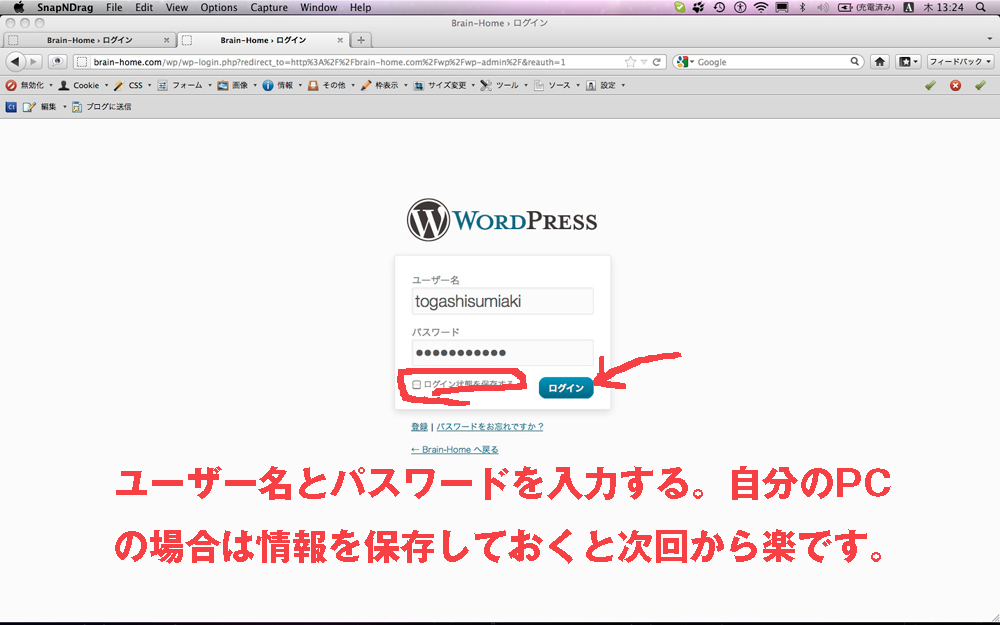The image size is (1000, 625).
Task: Click the browser address bar URL
Action: (x=329, y=62)
